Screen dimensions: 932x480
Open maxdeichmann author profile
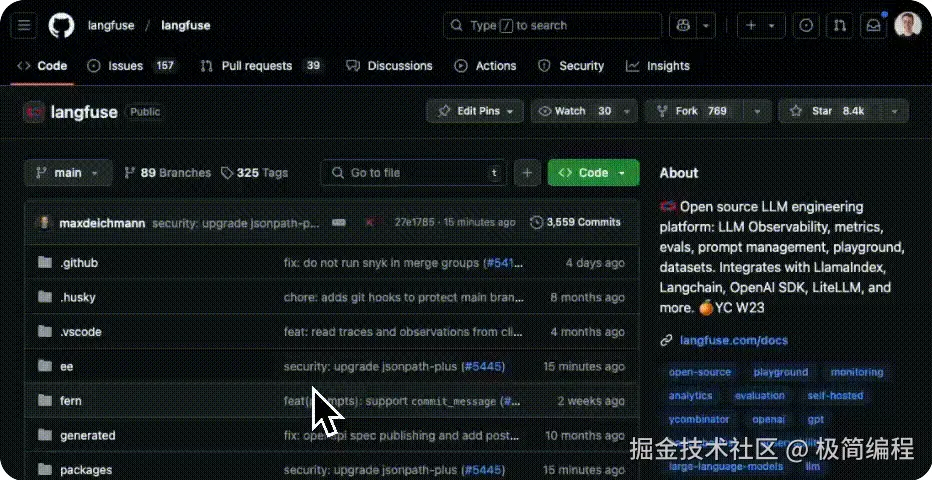pos(102,223)
